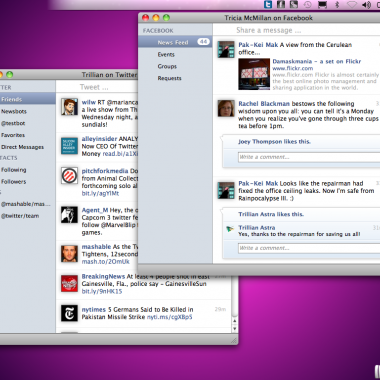Open Trillian Astra likes this link
Viewport: 380px width, 380px height.
click(x=271, y=214)
